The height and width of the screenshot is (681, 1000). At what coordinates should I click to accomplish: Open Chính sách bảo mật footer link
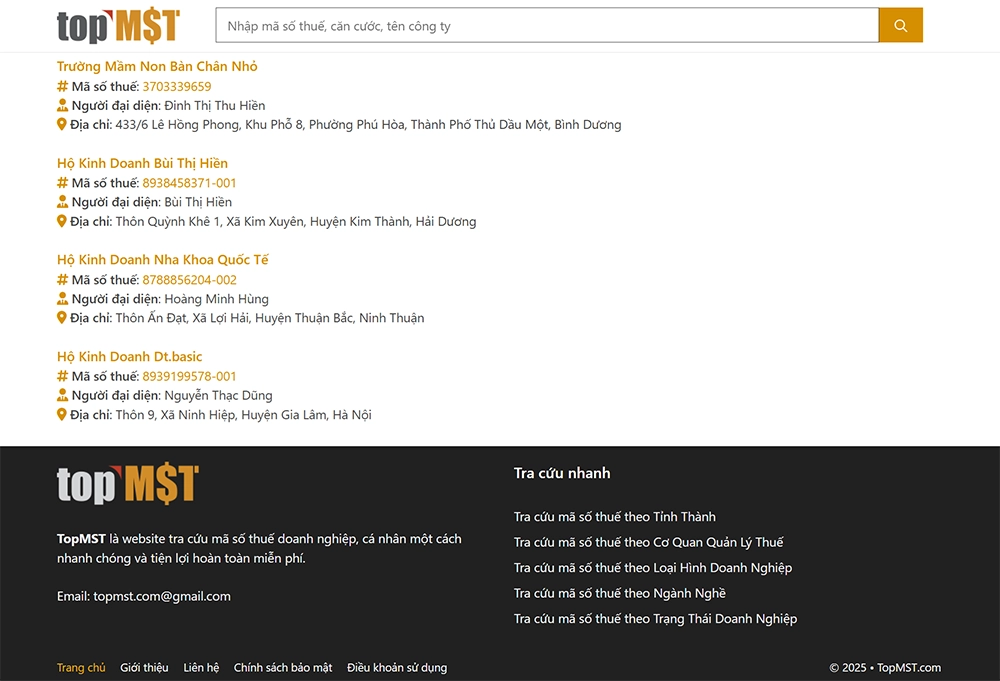pyautogui.click(x=283, y=668)
